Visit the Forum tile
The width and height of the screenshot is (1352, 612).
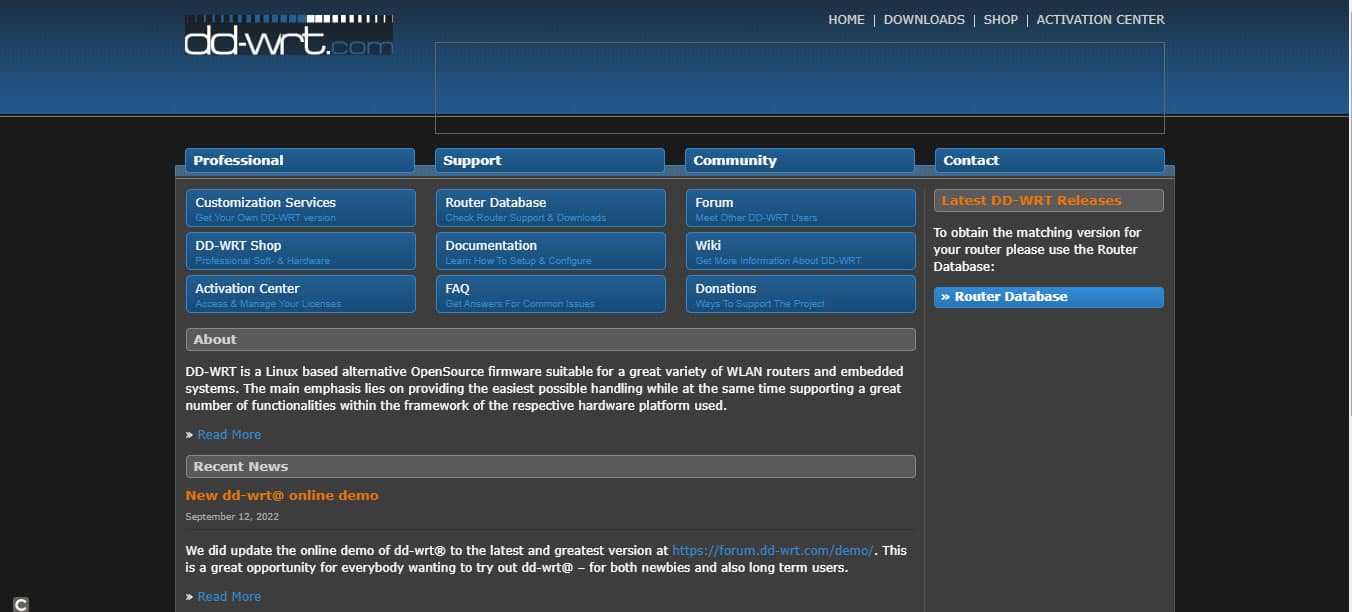[801, 208]
